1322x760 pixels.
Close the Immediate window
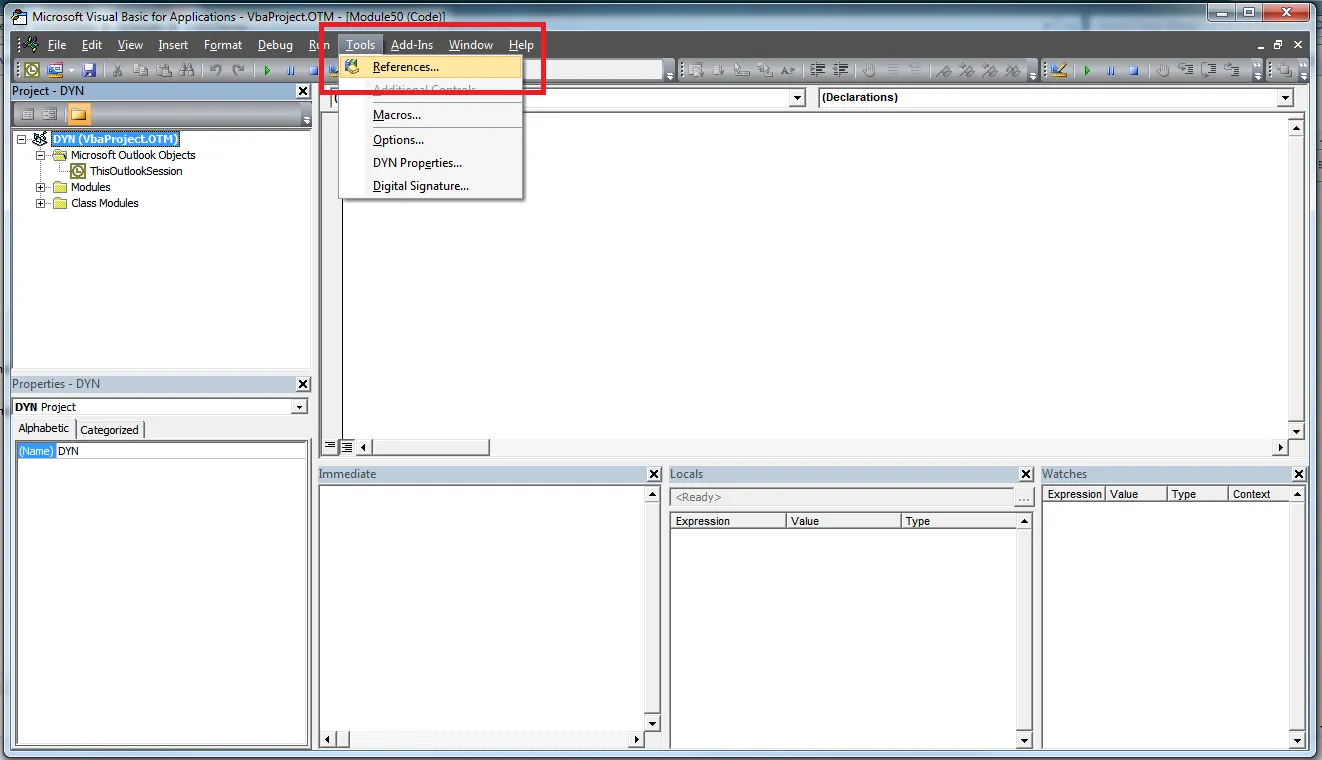point(654,474)
